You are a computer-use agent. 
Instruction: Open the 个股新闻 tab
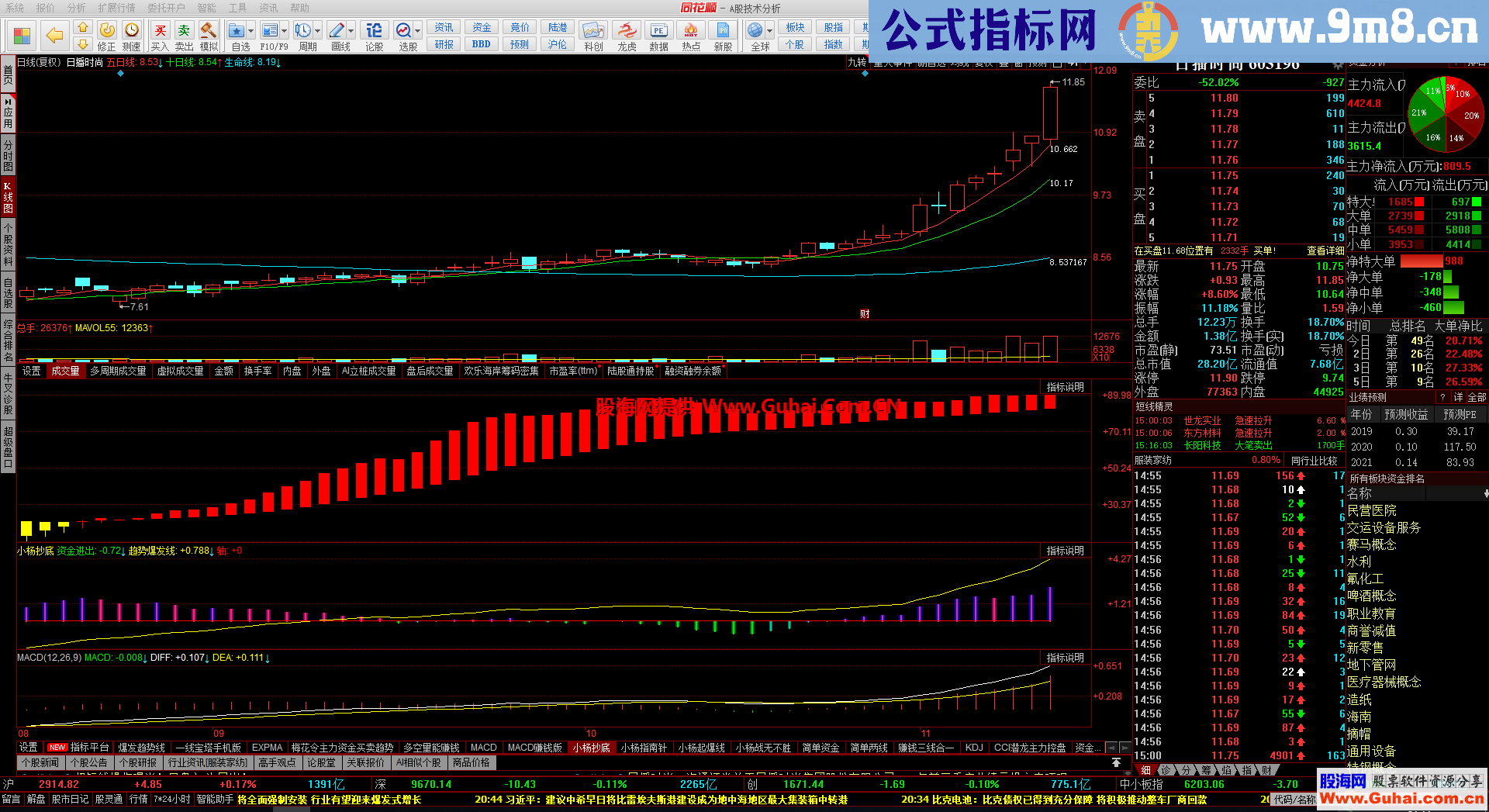pos(40,762)
